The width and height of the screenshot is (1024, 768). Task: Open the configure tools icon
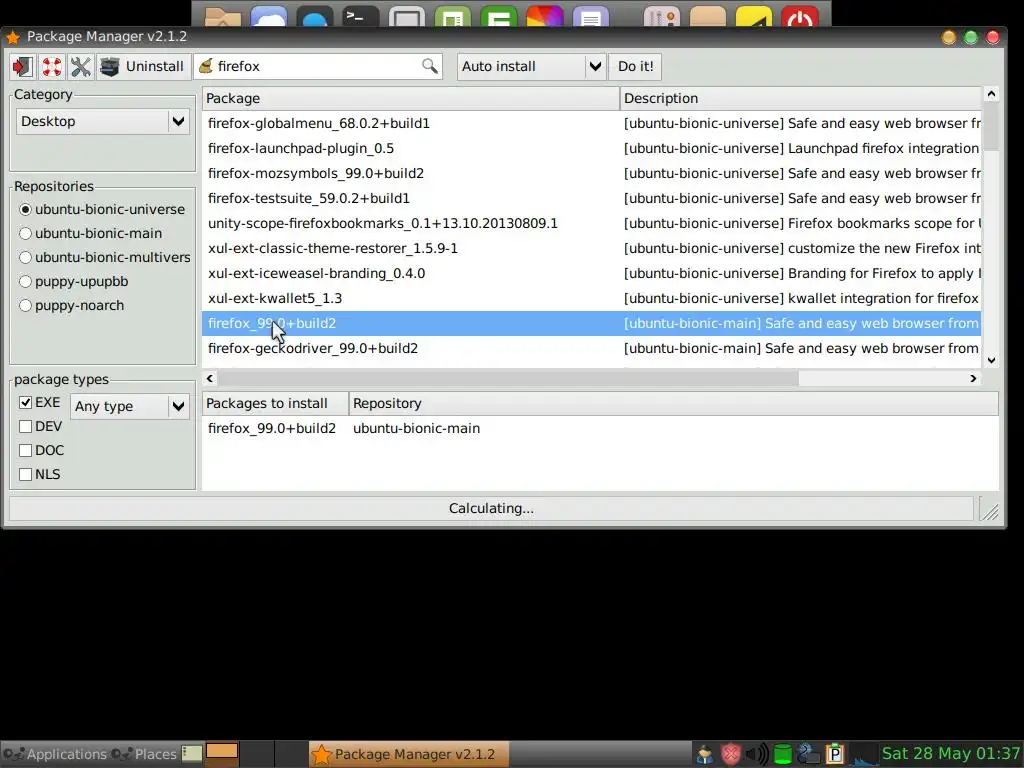(x=80, y=67)
